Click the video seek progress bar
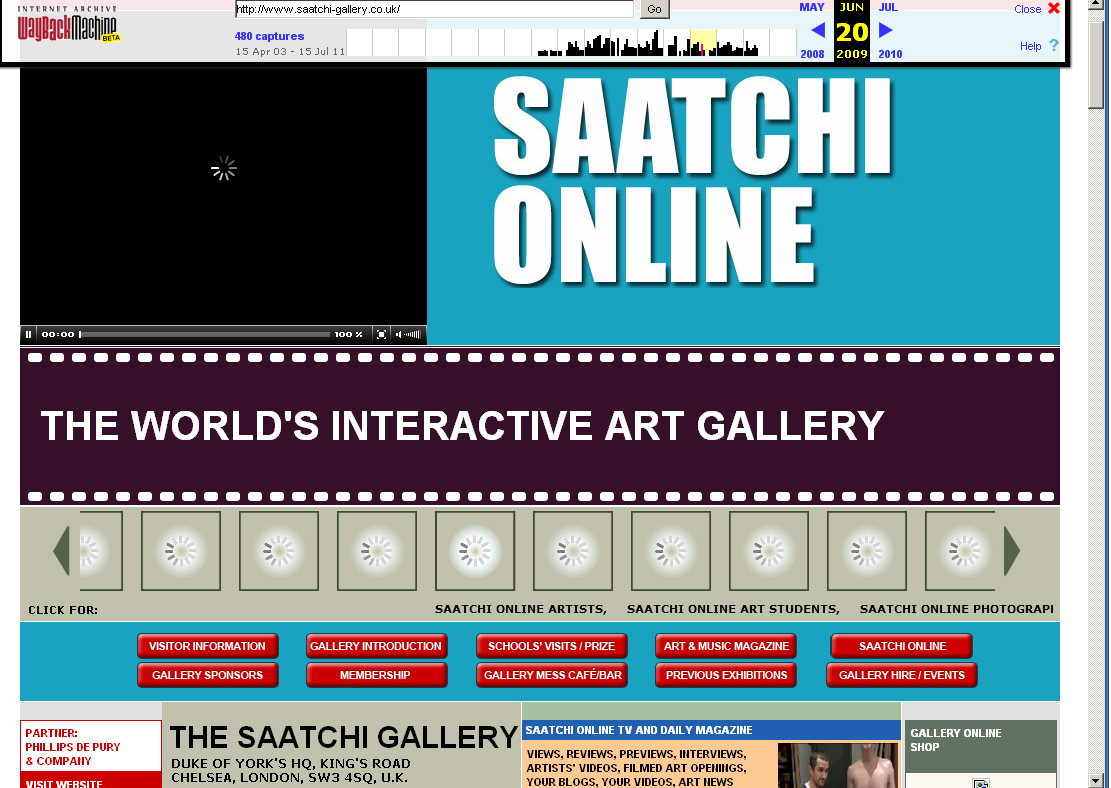Image resolution: width=1111 pixels, height=788 pixels. tap(204, 335)
